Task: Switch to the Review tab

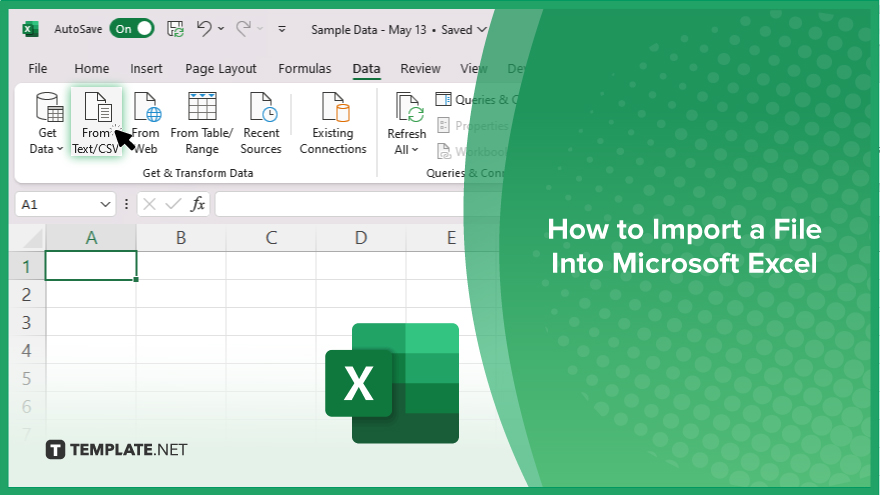Action: pyautogui.click(x=420, y=68)
